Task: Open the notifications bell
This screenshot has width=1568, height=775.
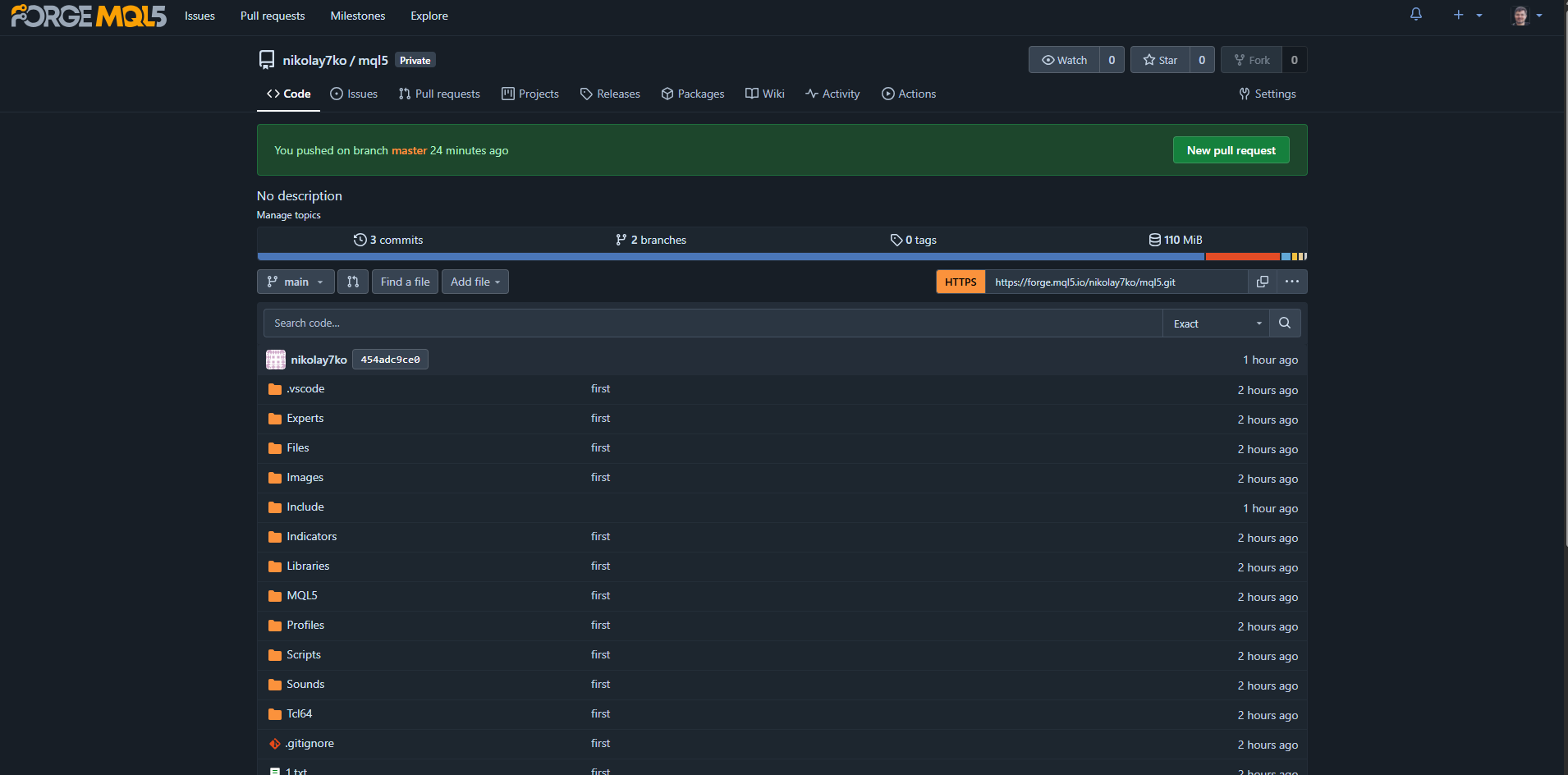Action: 1416,15
